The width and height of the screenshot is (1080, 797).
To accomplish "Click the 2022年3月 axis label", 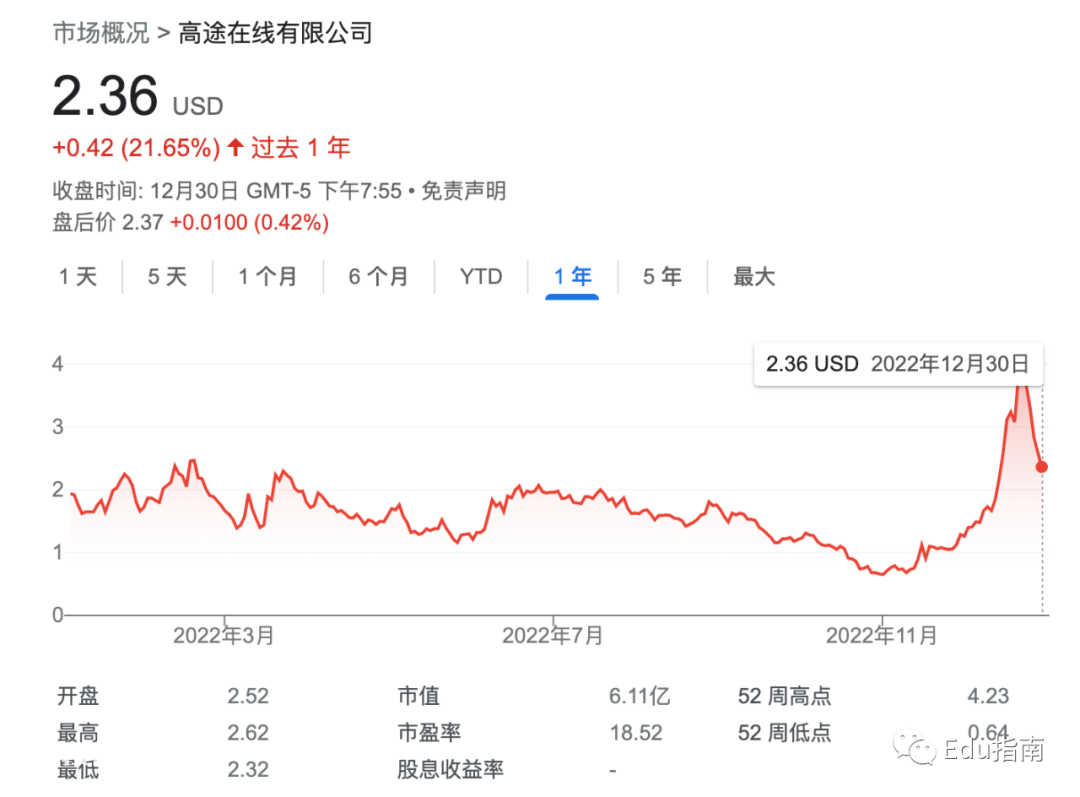I will point(224,635).
